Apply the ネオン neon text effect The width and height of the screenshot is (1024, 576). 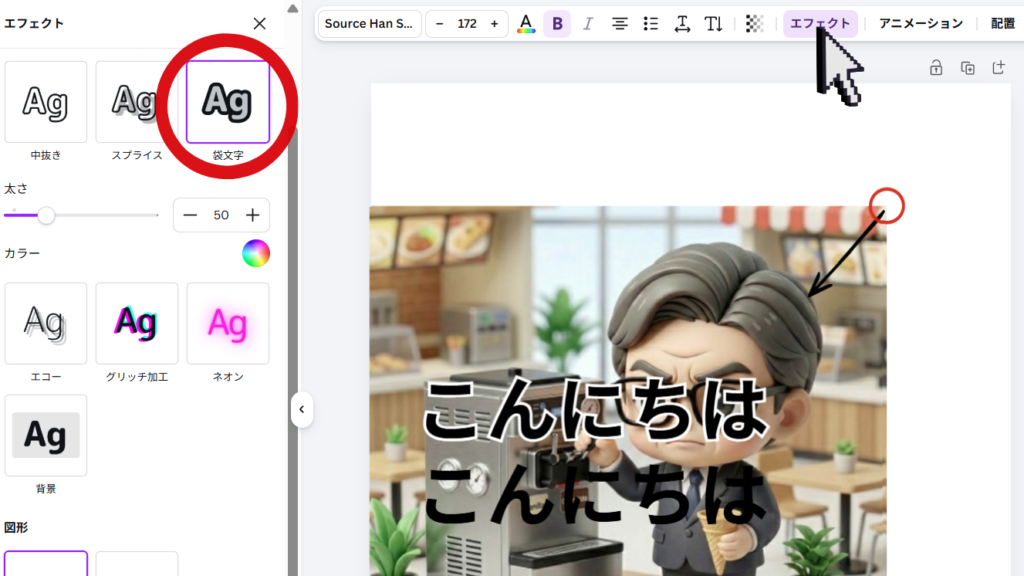[227, 323]
